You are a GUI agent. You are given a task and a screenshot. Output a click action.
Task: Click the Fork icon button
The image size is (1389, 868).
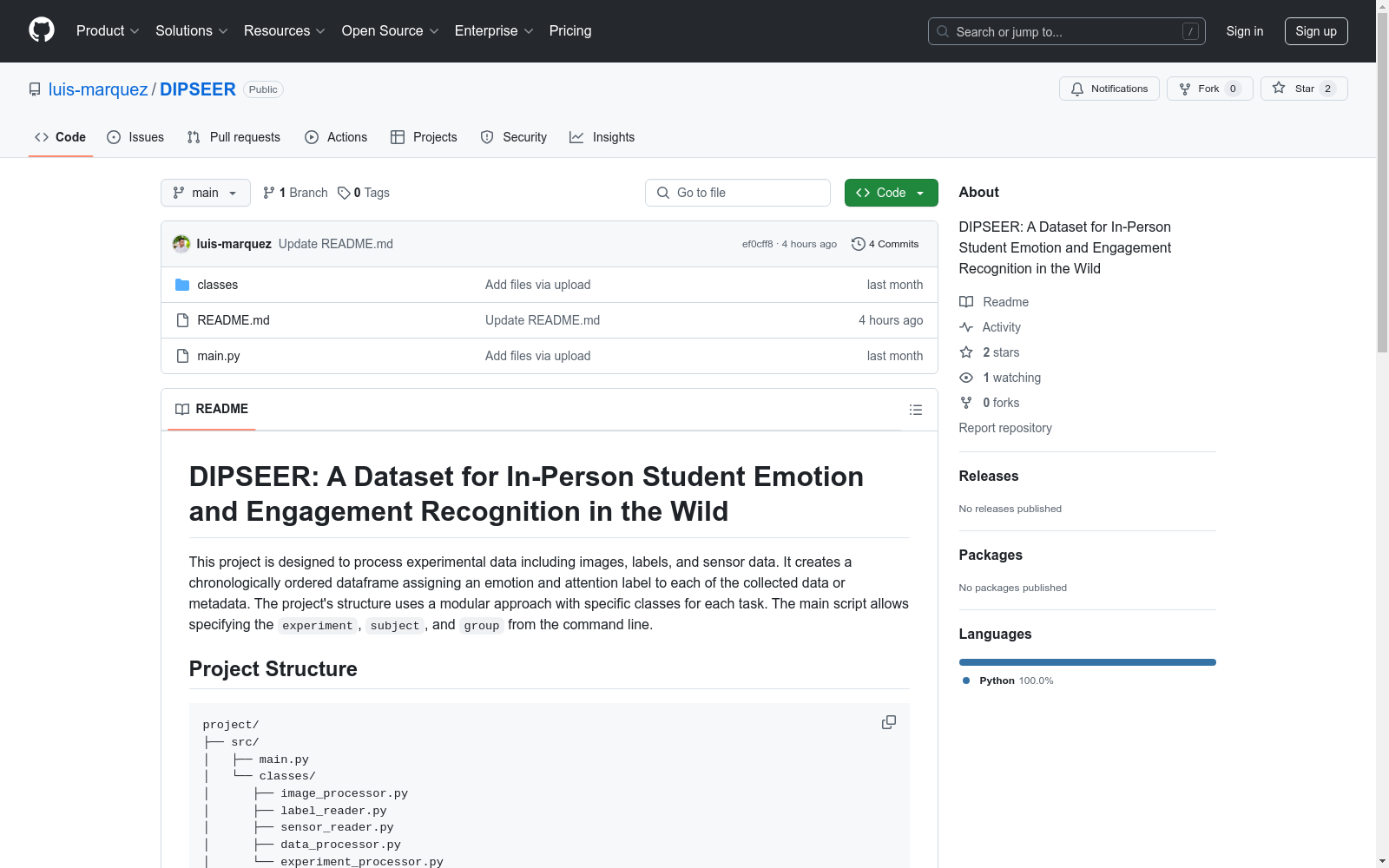pos(1185,89)
